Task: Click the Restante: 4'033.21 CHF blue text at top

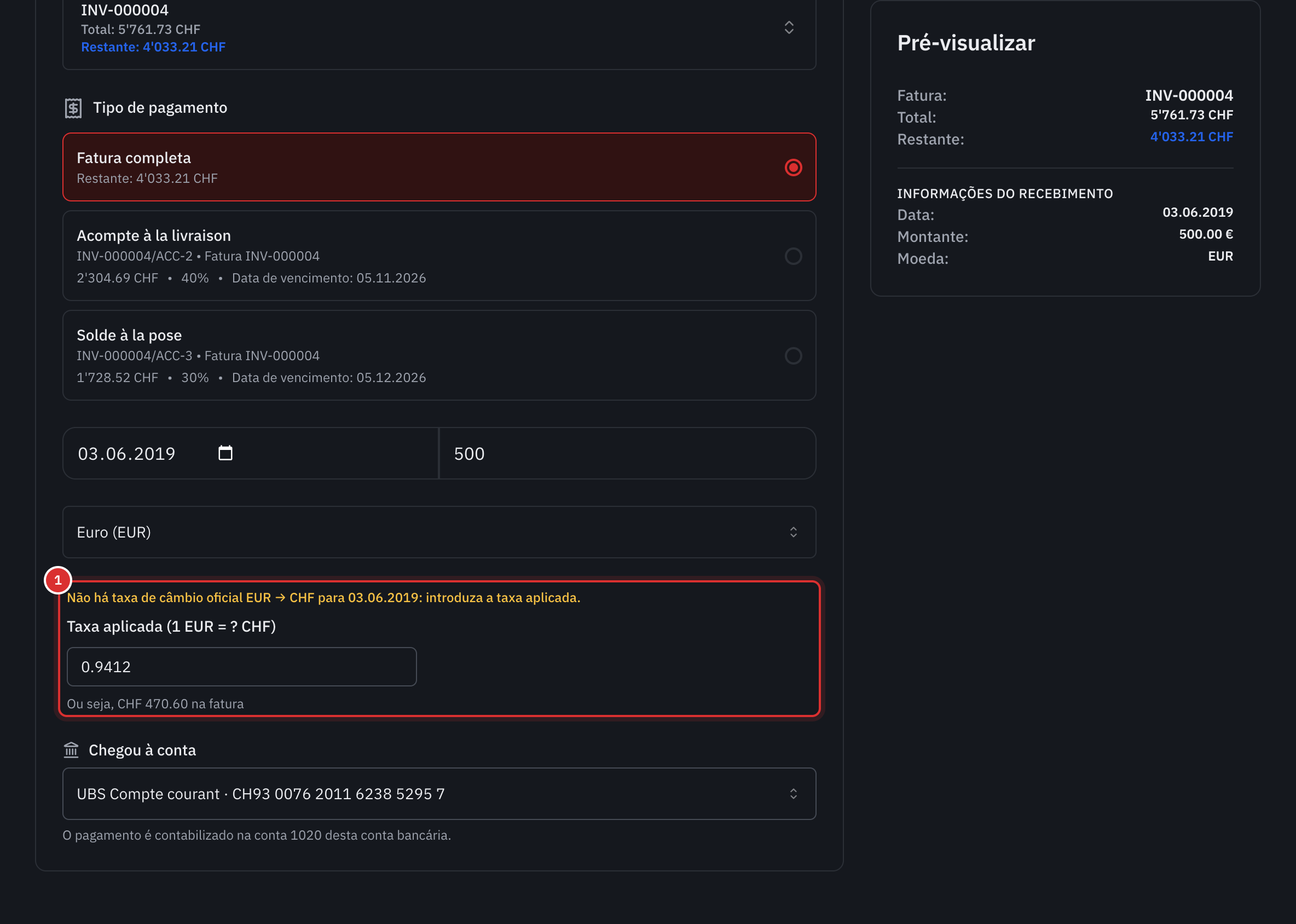Action: click(x=153, y=47)
